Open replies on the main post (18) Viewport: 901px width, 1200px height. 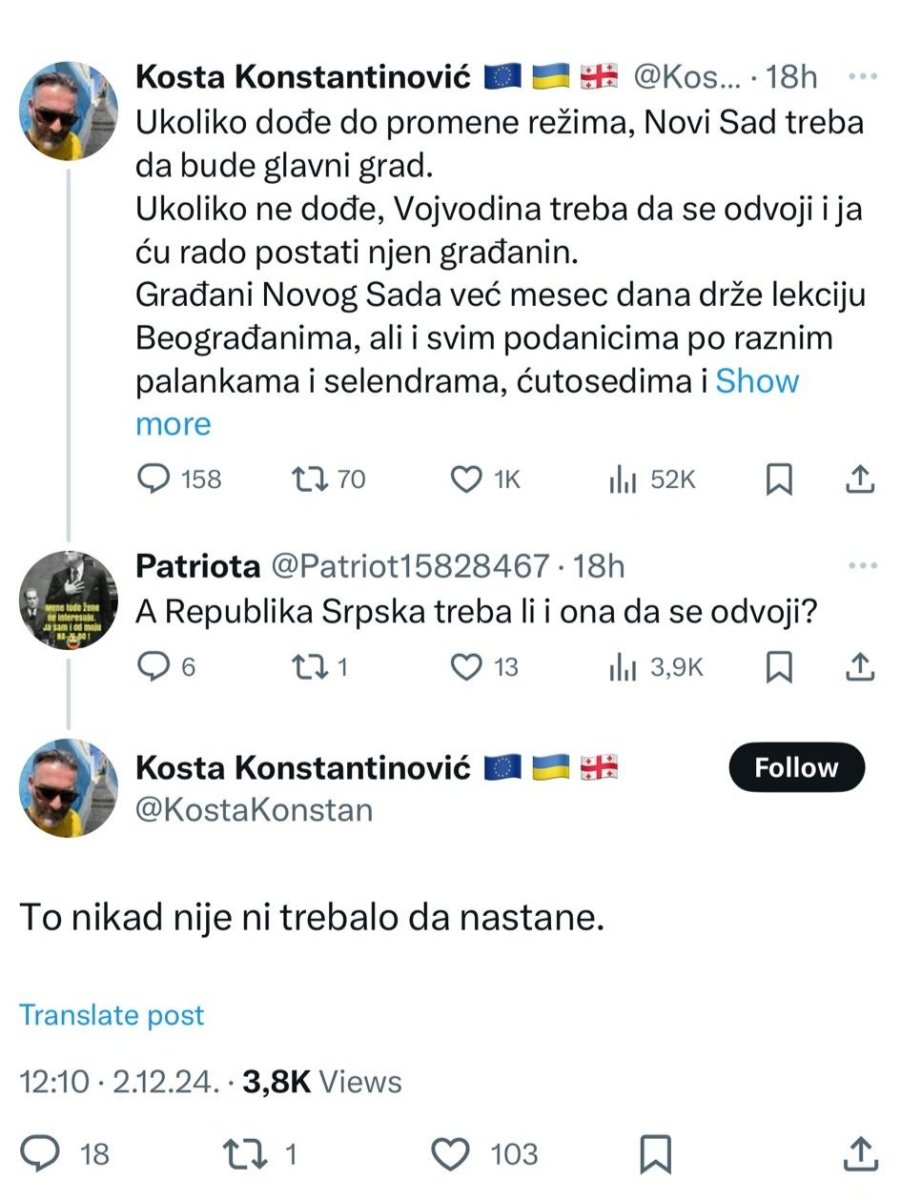coord(65,1154)
